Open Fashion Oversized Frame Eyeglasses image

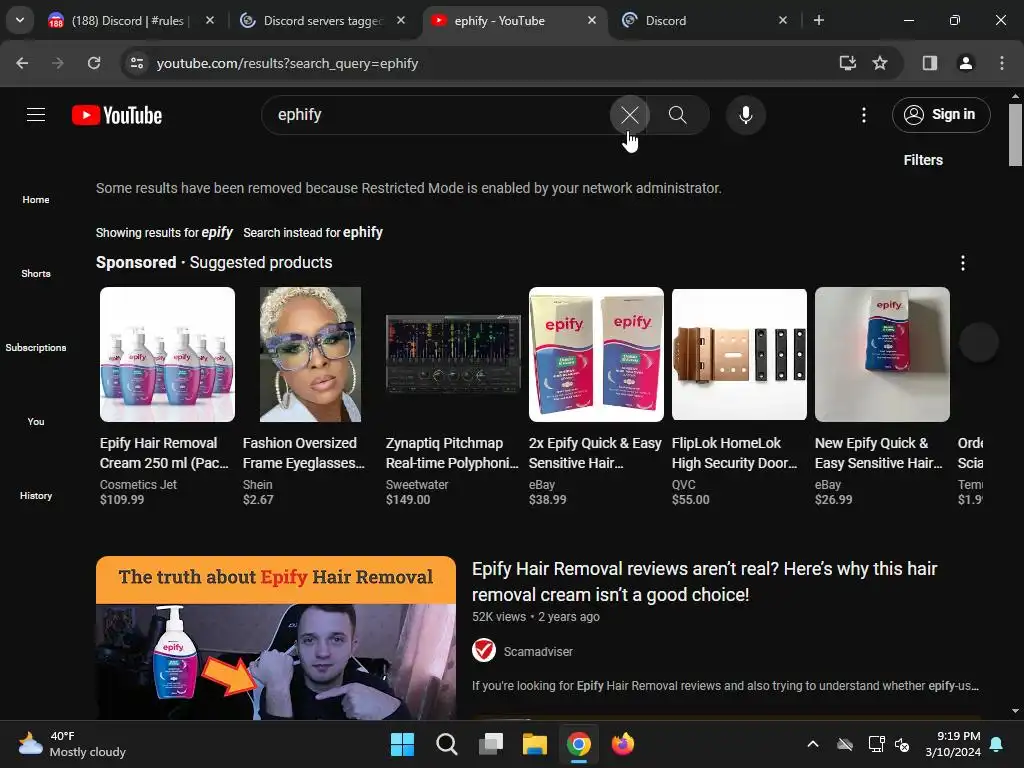click(x=310, y=355)
